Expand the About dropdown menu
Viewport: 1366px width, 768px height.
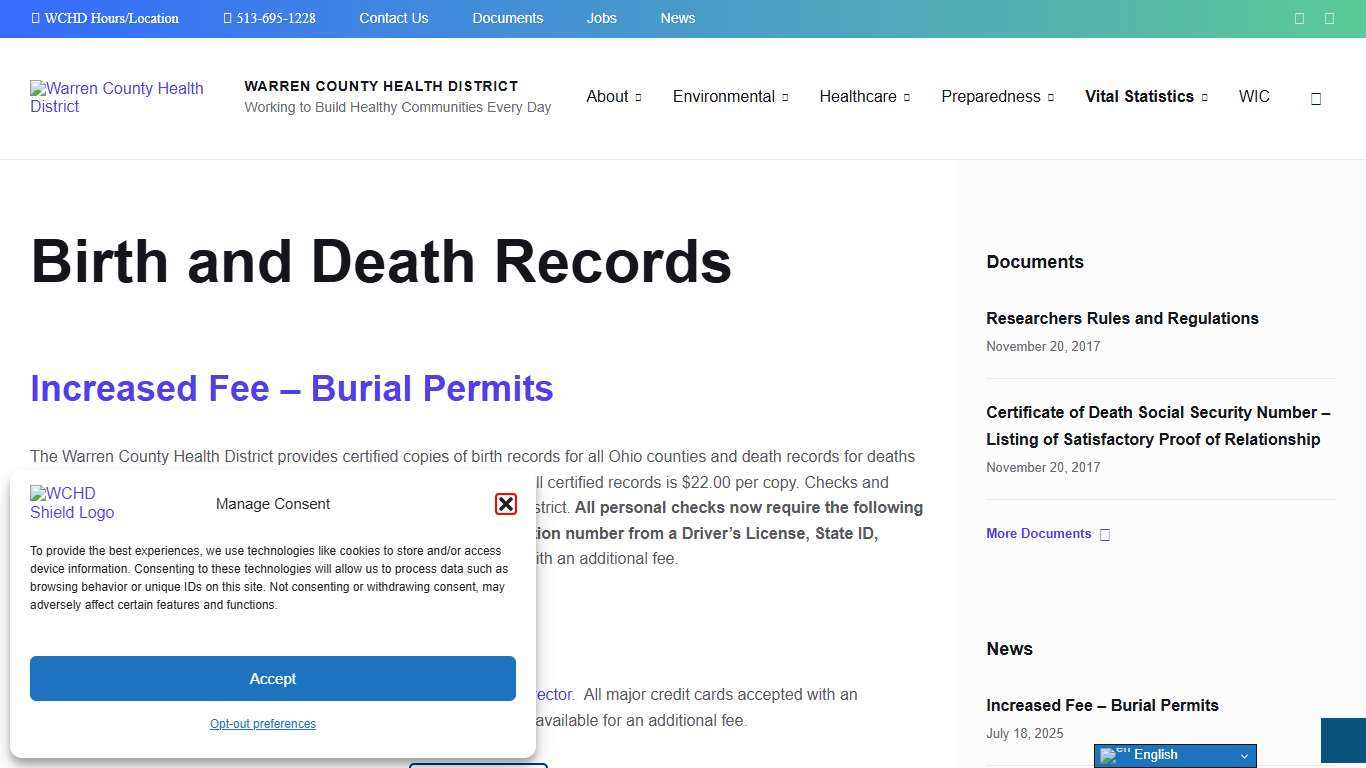[x=613, y=96]
